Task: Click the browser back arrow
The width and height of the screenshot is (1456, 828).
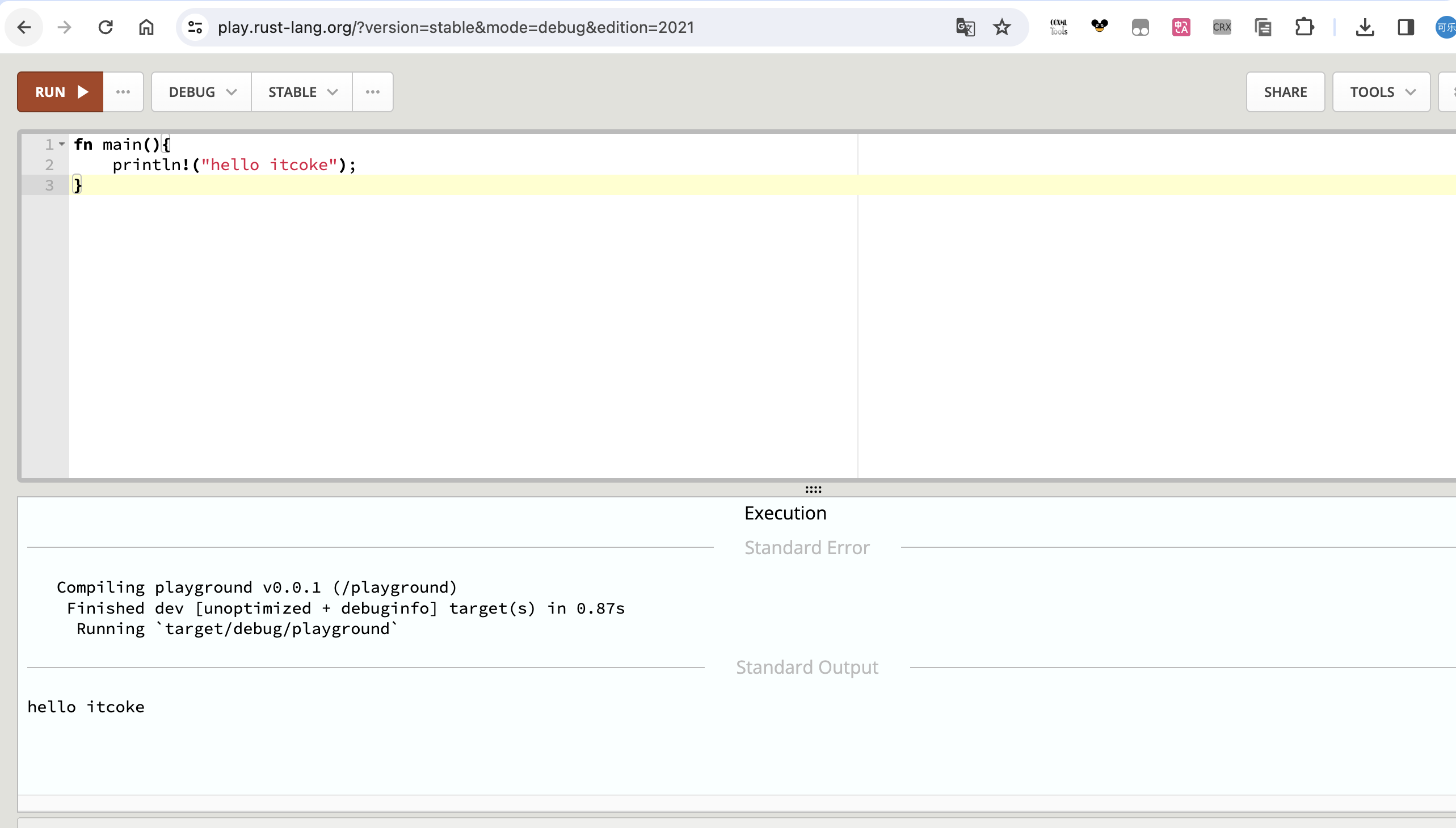Action: pyautogui.click(x=24, y=27)
